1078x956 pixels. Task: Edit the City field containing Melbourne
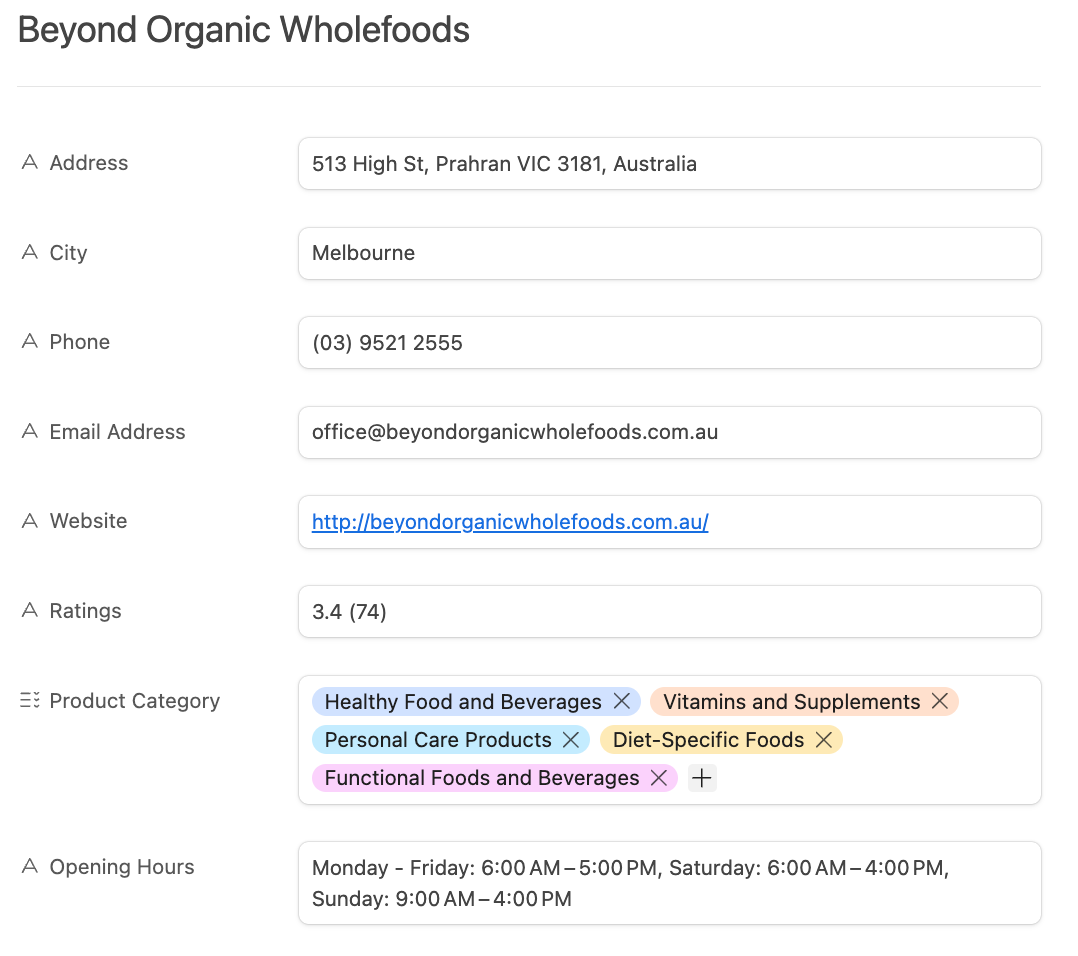point(670,254)
